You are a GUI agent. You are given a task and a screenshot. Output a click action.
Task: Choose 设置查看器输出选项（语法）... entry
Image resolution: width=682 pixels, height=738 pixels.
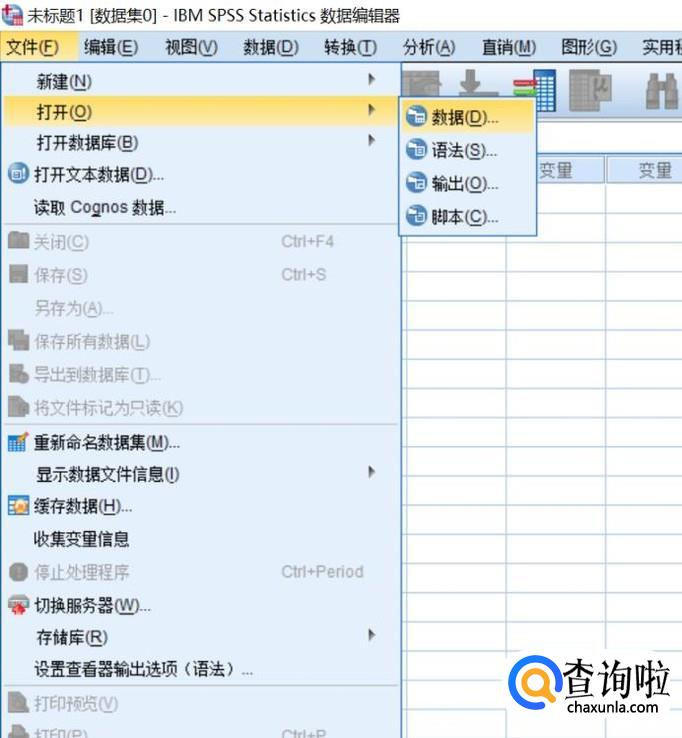coord(201,669)
